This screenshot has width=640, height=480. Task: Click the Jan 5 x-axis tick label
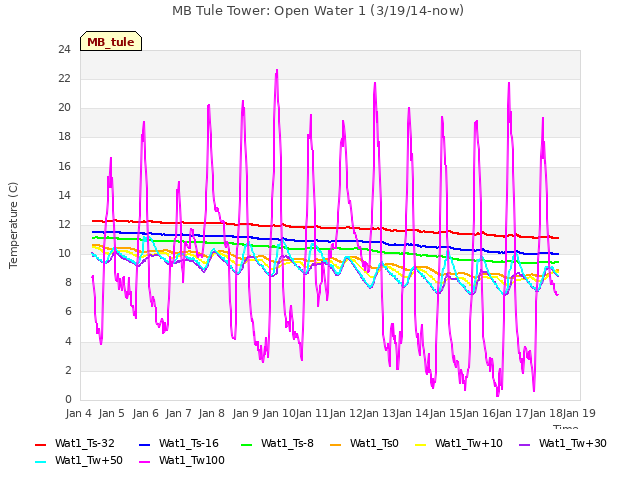click(x=112, y=413)
